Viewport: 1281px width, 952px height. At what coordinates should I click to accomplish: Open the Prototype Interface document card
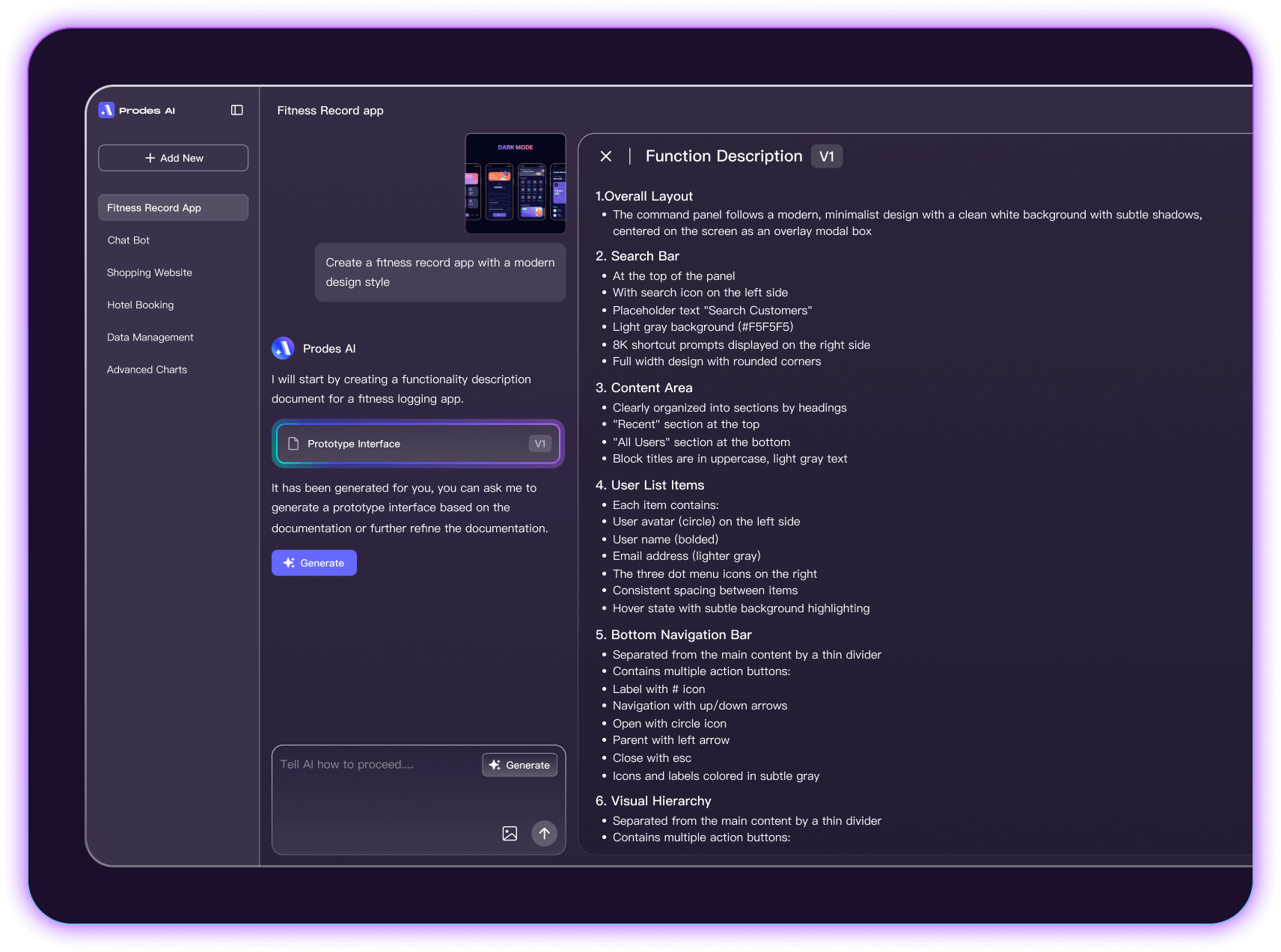pos(418,444)
